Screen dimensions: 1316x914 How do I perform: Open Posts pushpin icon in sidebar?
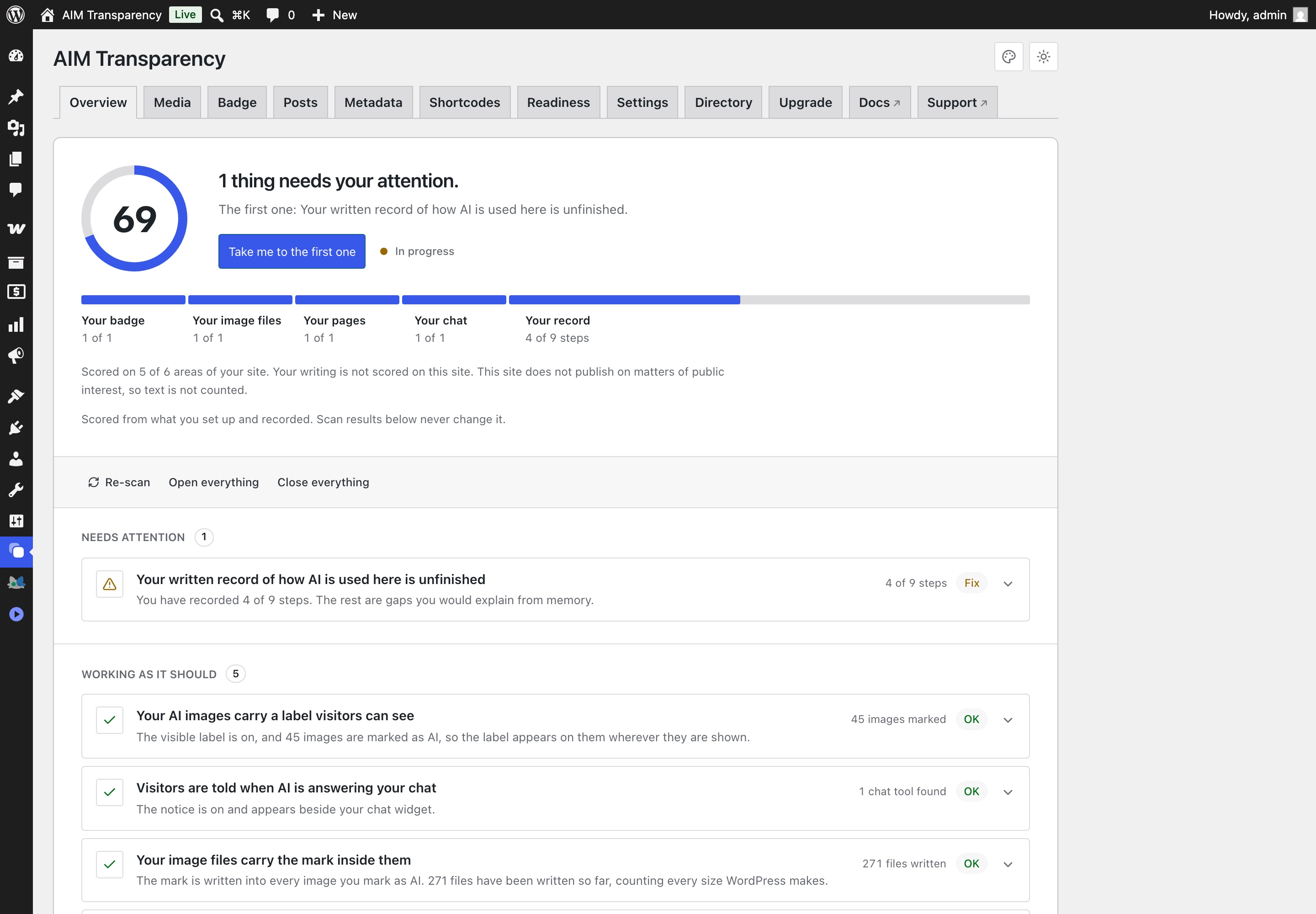click(16, 96)
